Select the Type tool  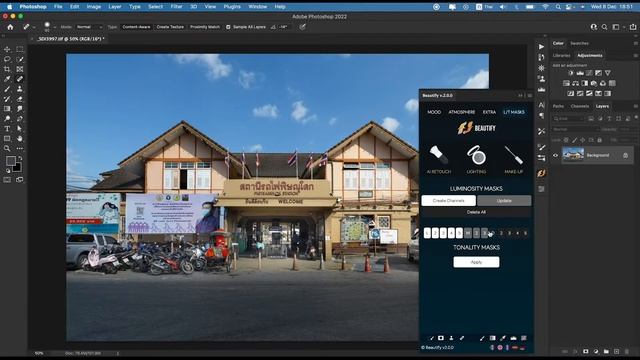click(7, 129)
